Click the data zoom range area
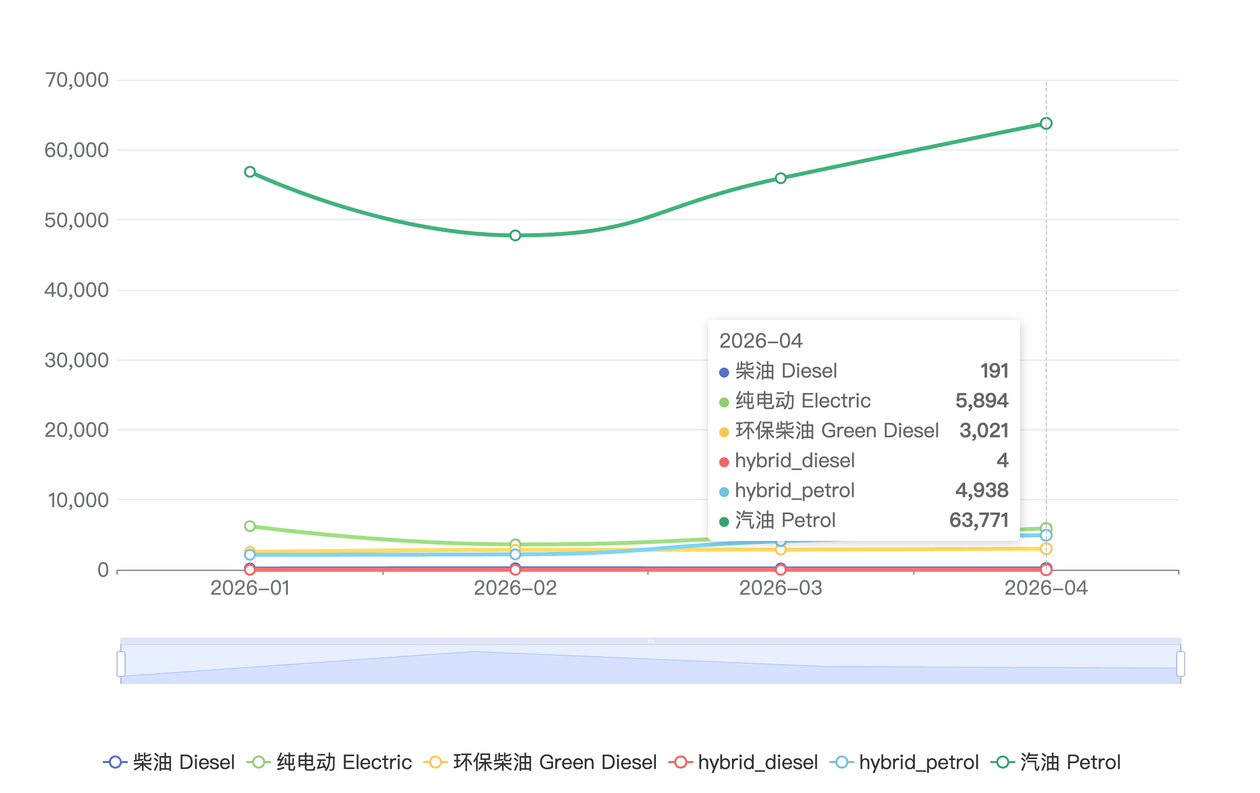Screen dimensions: 1260x793 [651, 664]
